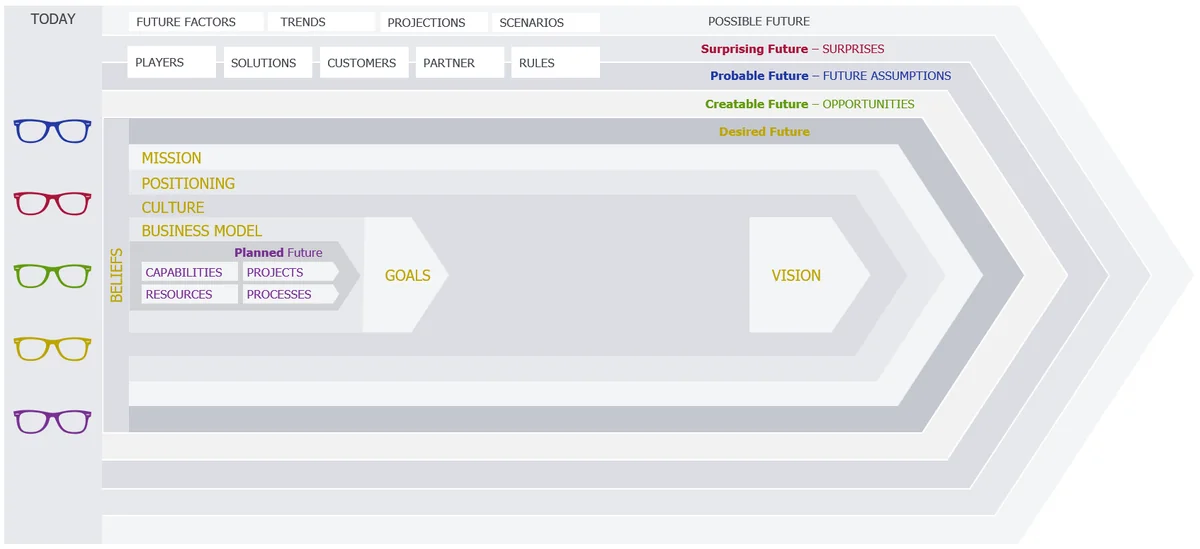The image size is (1200, 549).
Task: Select the BUSINESS MODEL layer label
Action: [202, 231]
